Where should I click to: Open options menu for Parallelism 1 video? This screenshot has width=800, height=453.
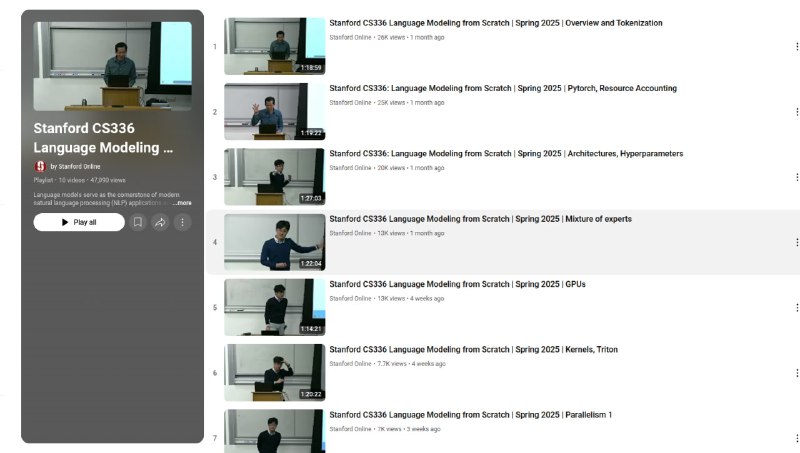(796, 438)
